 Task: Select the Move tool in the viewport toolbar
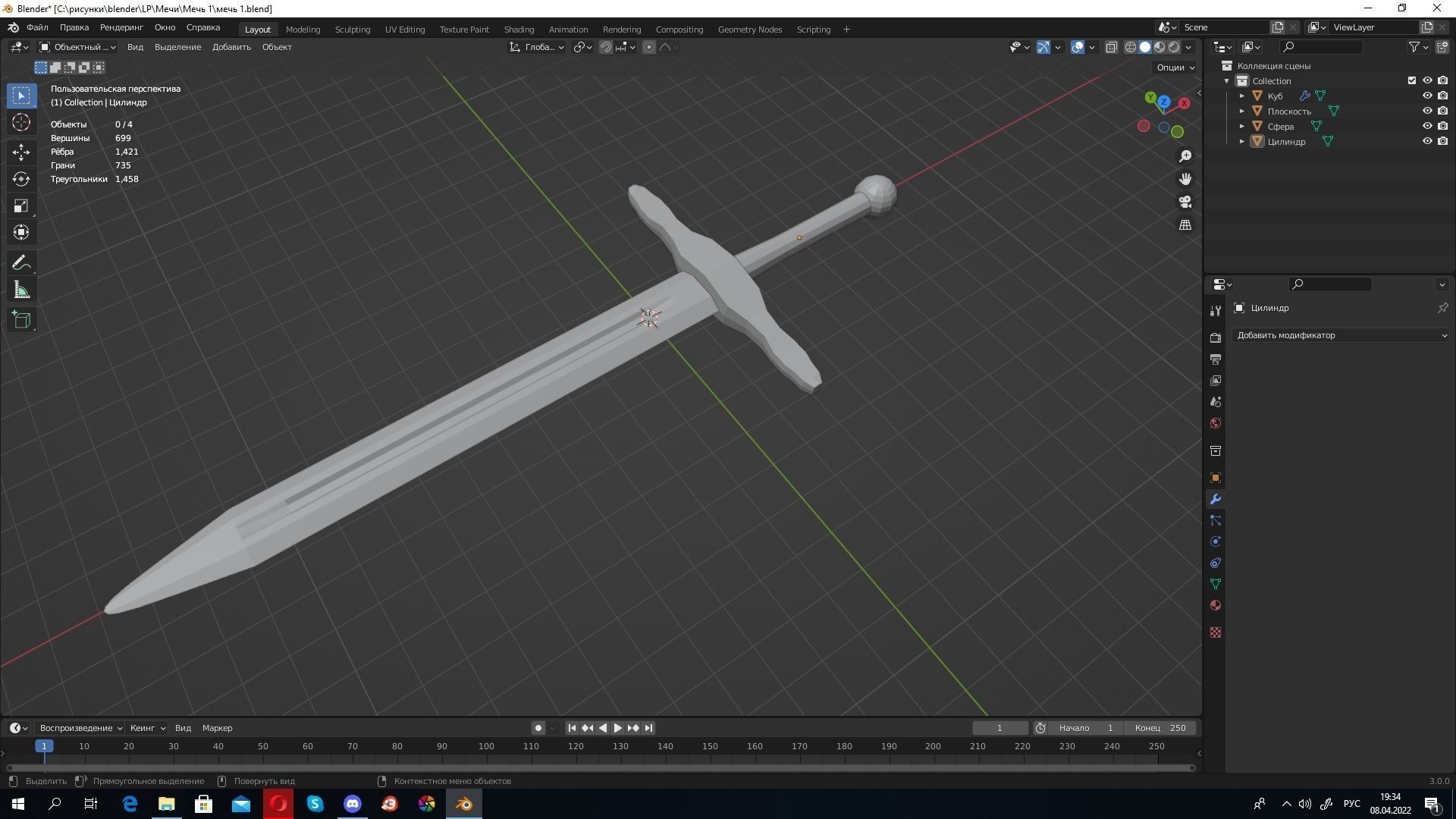[21, 152]
